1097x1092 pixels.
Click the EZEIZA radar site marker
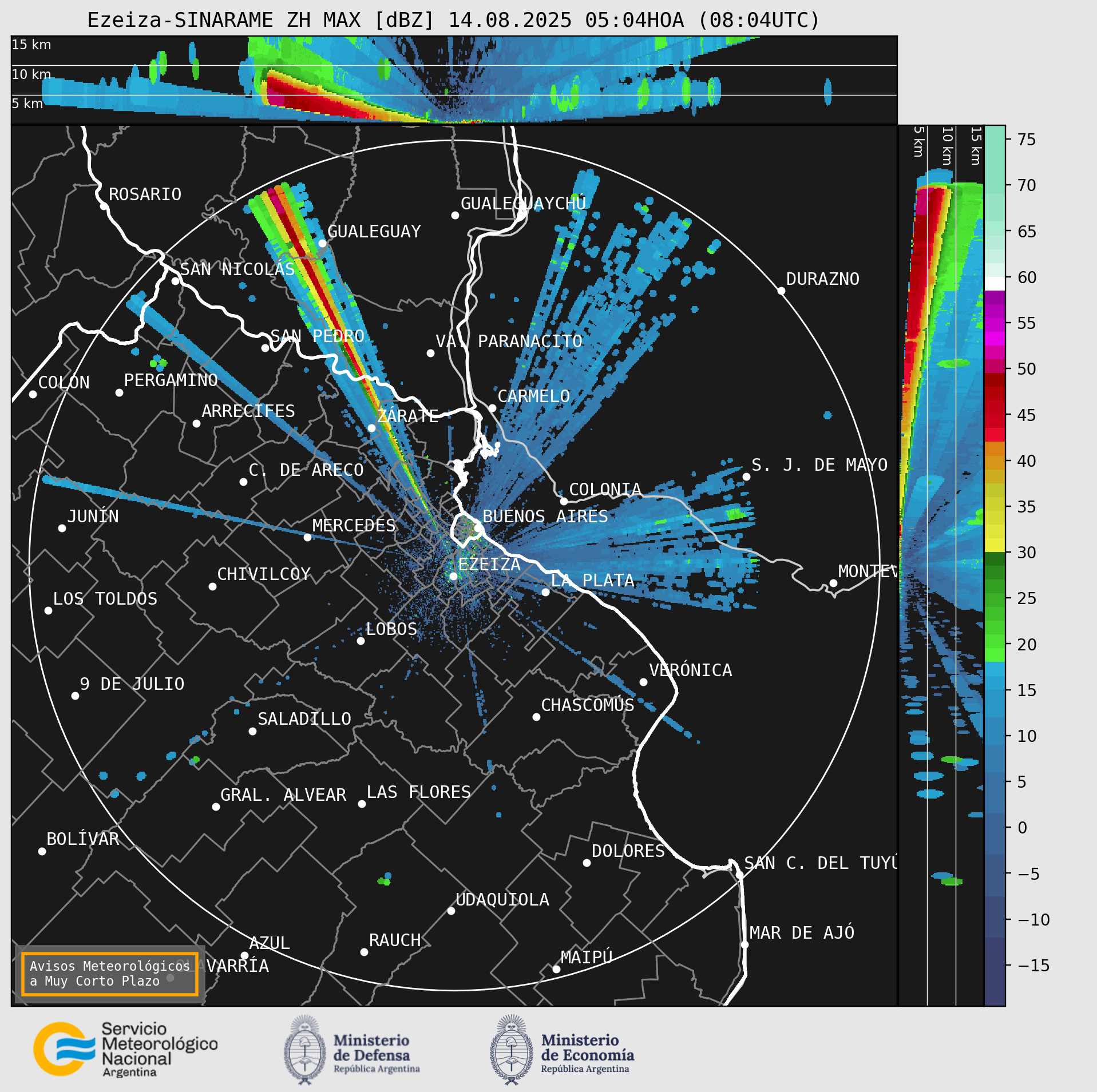[x=453, y=576]
